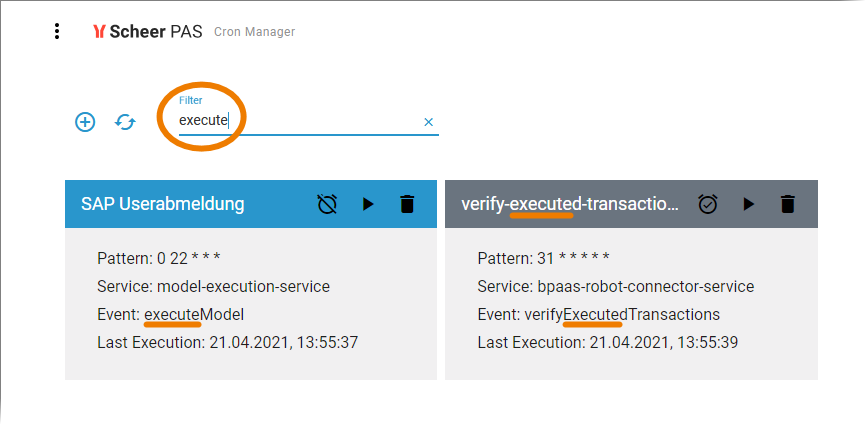Delete the verify-executed-transactions cron job
This screenshot has height=425, width=866.
(x=788, y=204)
